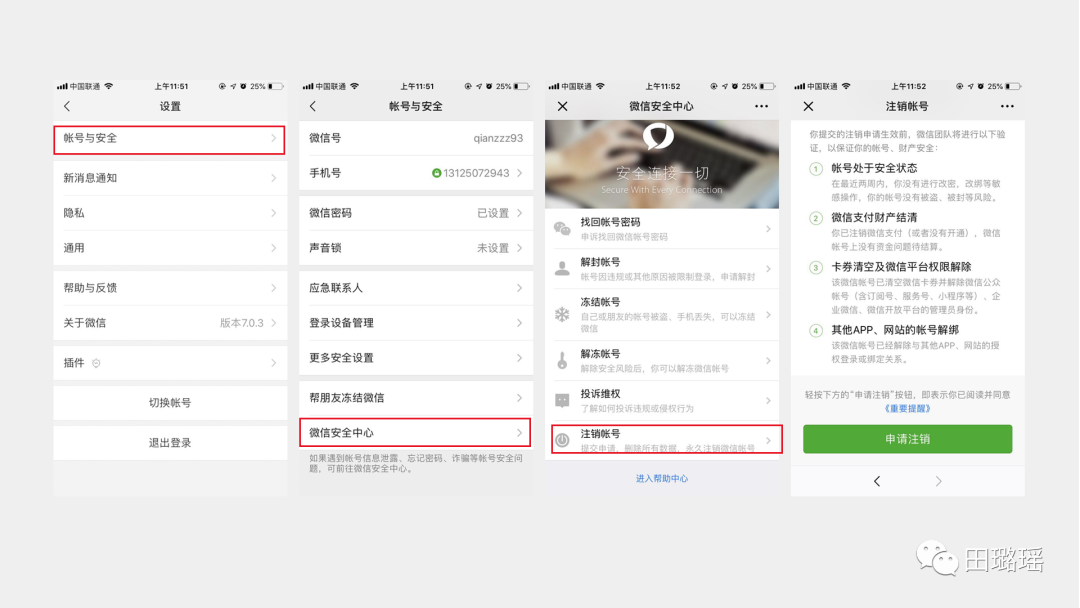Close the 注销帐号 page
1080x608 pixels.
(x=809, y=106)
